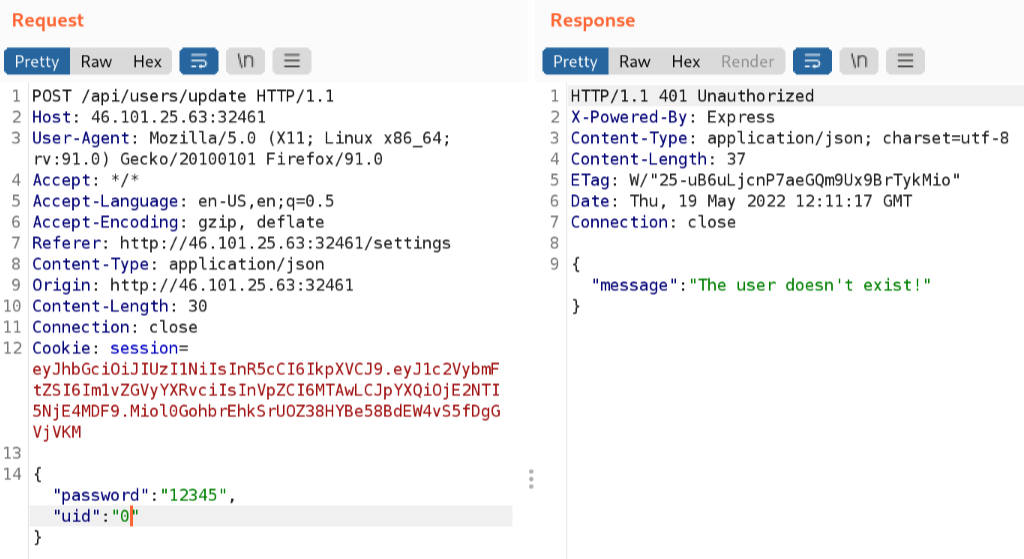Click the Accept: */* header line
The width and height of the screenshot is (1024, 559).
coord(86,180)
